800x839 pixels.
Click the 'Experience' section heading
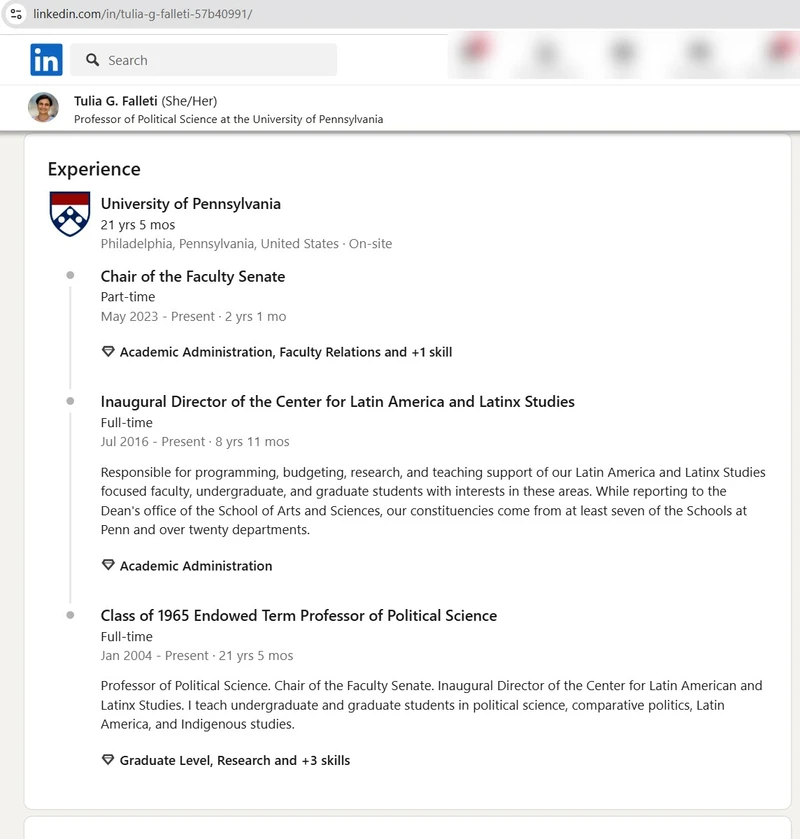pyautogui.click(x=94, y=169)
